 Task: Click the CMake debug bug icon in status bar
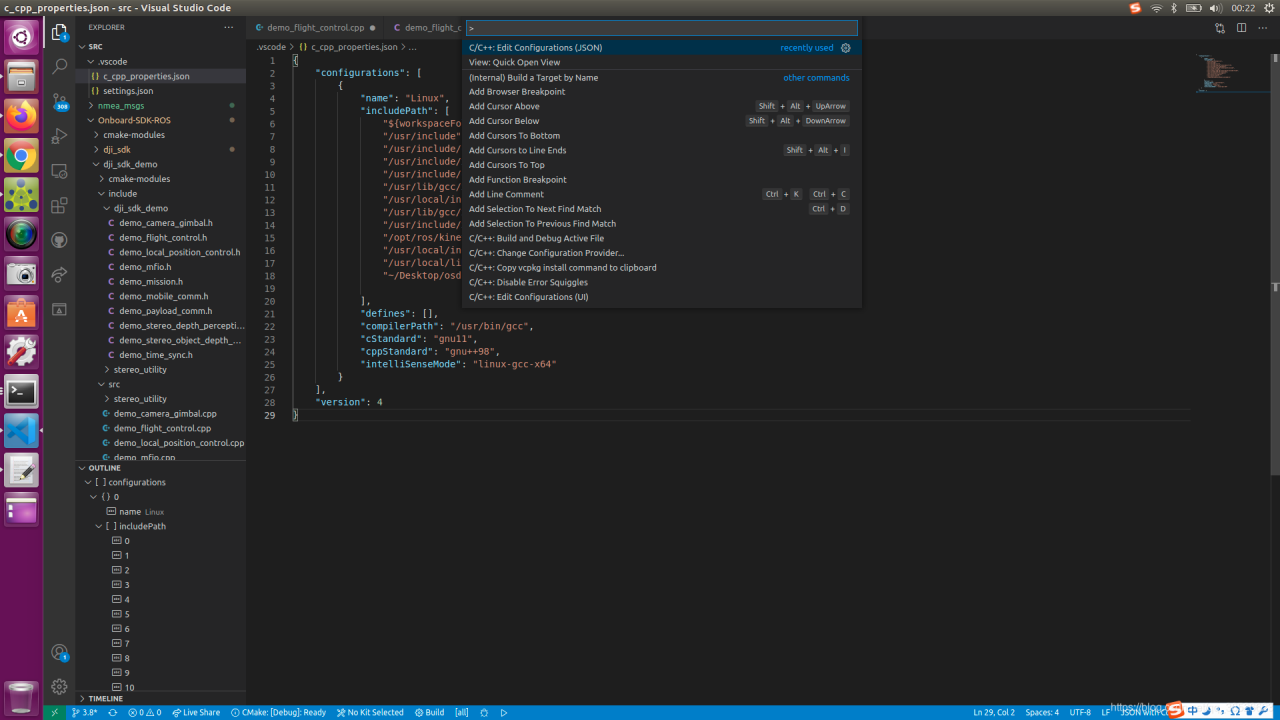click(484, 712)
